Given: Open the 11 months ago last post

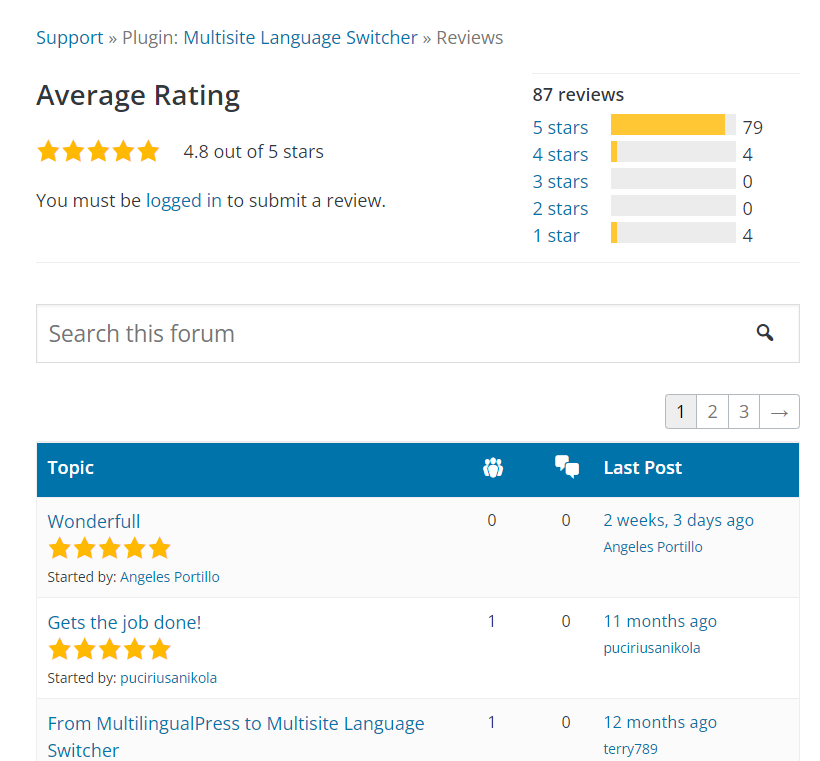Looking at the screenshot, I should tap(660, 621).
